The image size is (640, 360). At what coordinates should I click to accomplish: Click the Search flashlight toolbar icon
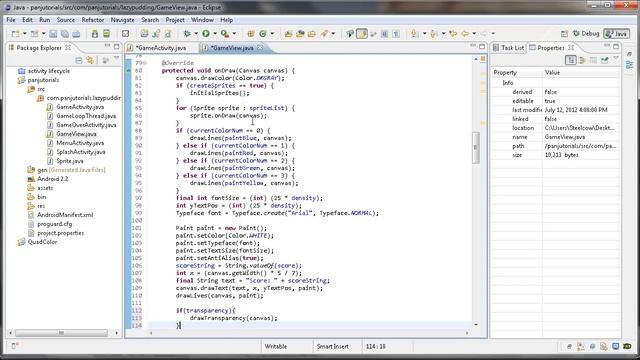[x=324, y=34]
